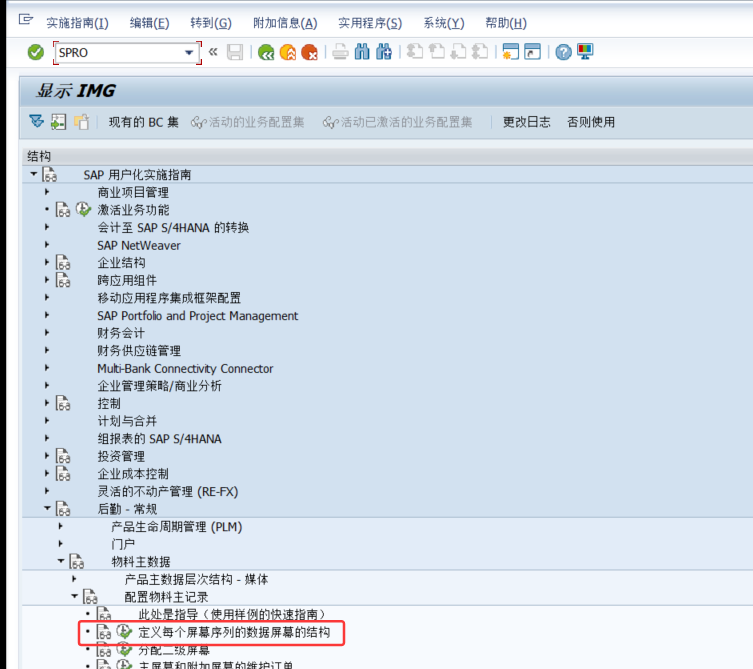This screenshot has height=669, width=753.
Task: Expand the 财务会计 tree node
Action: pyautogui.click(x=46, y=333)
